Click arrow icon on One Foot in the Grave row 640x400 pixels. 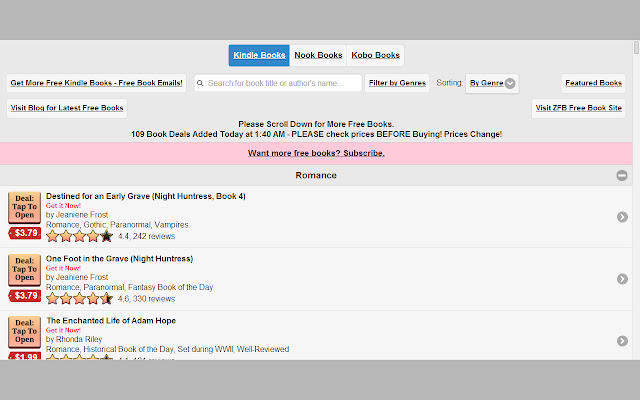pyautogui.click(x=622, y=279)
